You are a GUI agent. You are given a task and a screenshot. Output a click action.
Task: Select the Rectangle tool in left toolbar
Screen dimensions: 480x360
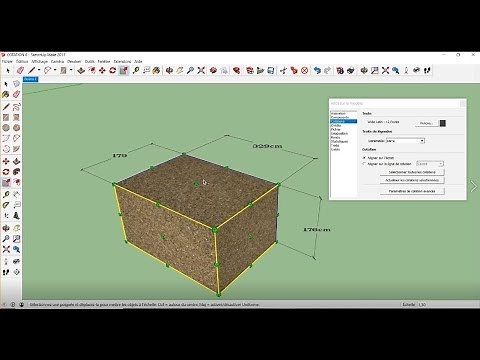click(6, 117)
